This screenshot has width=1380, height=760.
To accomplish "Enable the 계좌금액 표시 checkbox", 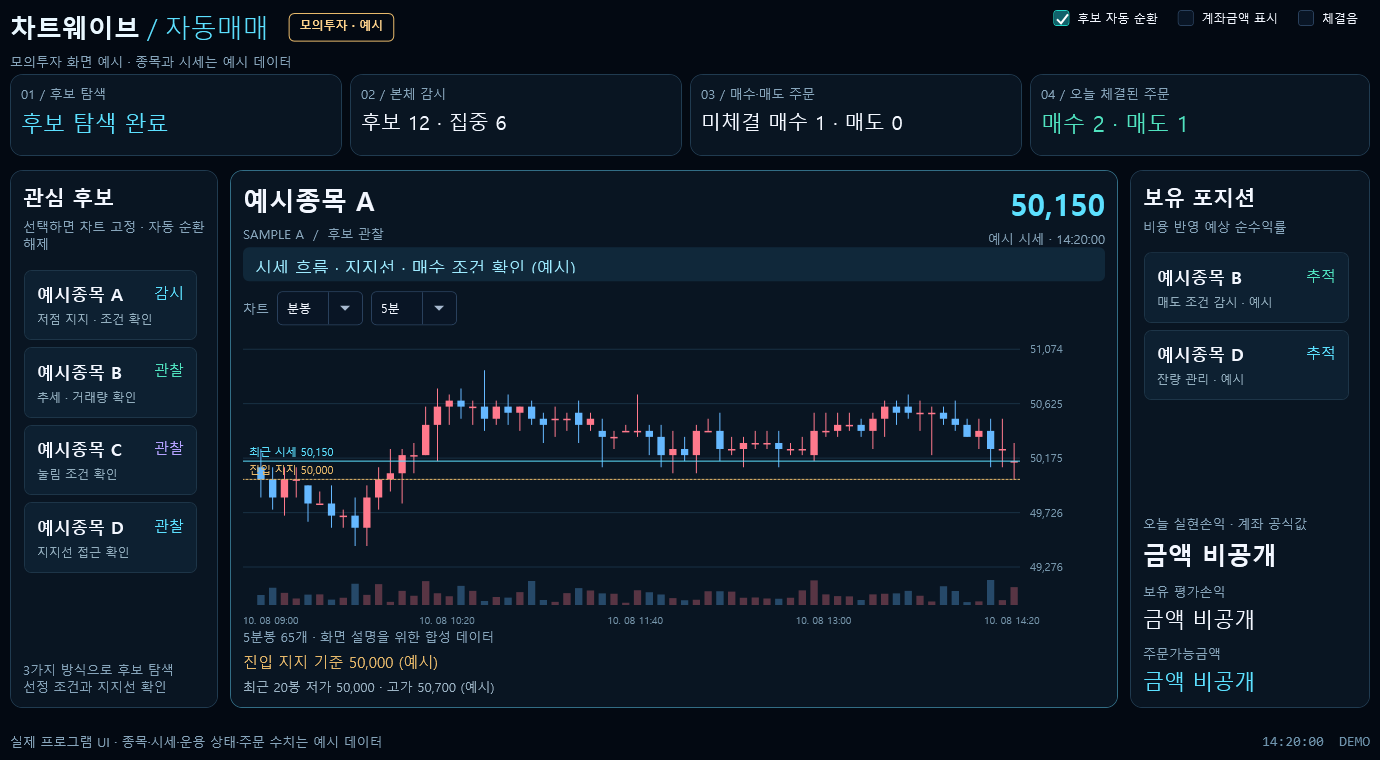I will 1186,18.
